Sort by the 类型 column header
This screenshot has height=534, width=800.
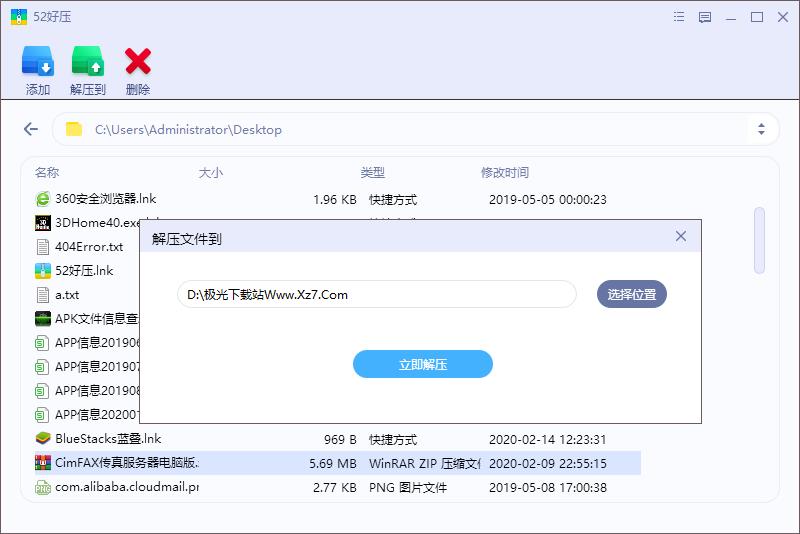[x=372, y=172]
